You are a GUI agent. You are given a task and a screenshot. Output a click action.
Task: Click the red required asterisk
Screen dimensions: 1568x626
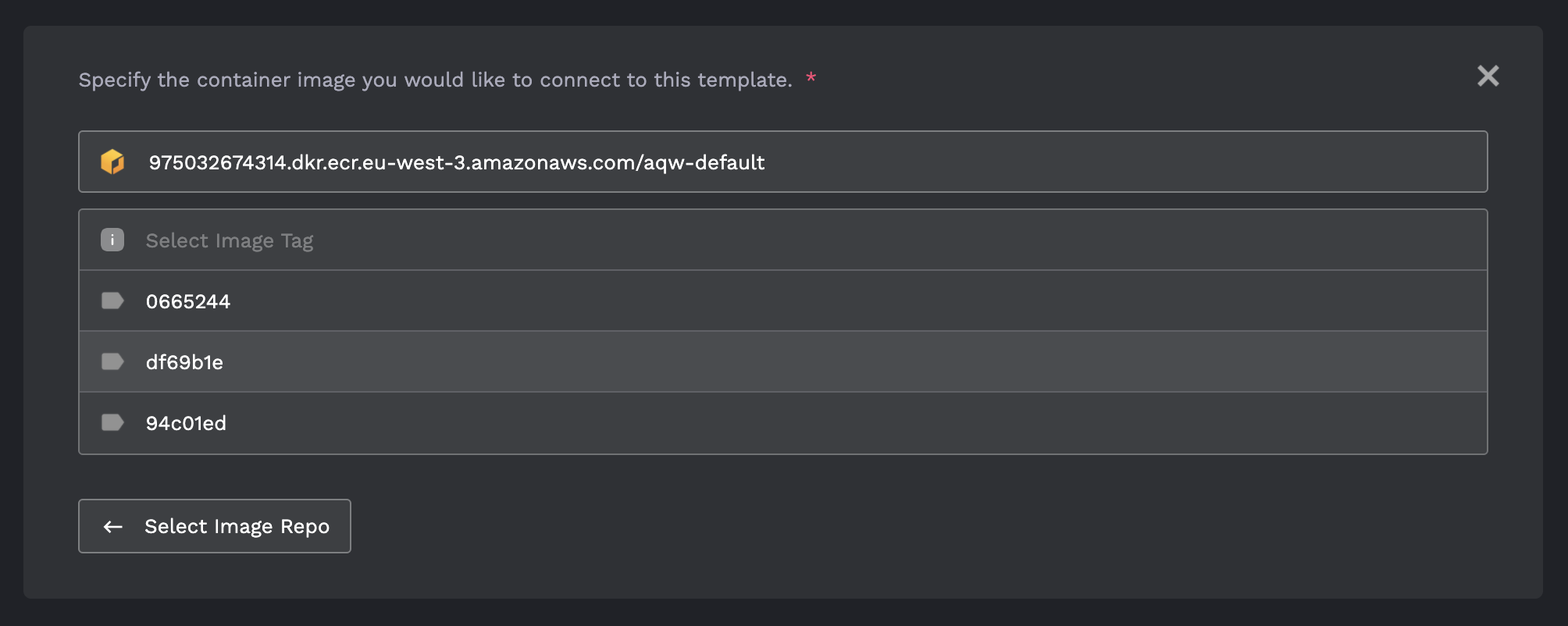coord(811,77)
